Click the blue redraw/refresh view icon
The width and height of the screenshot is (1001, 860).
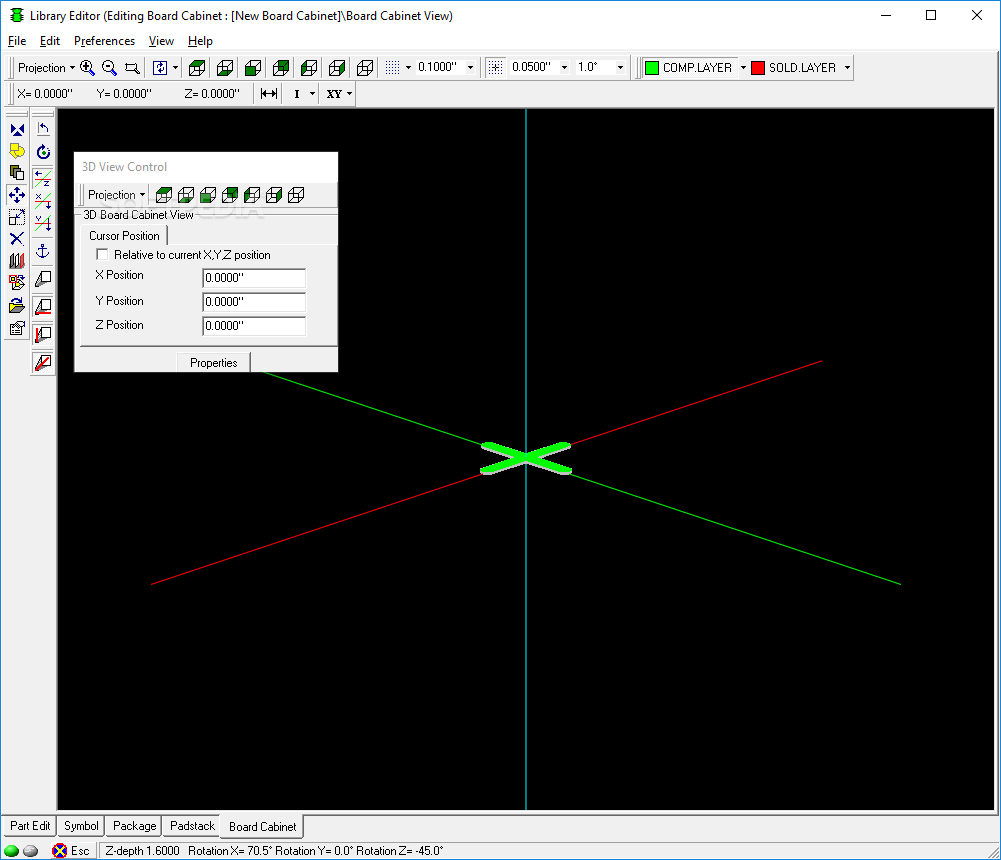pos(160,68)
